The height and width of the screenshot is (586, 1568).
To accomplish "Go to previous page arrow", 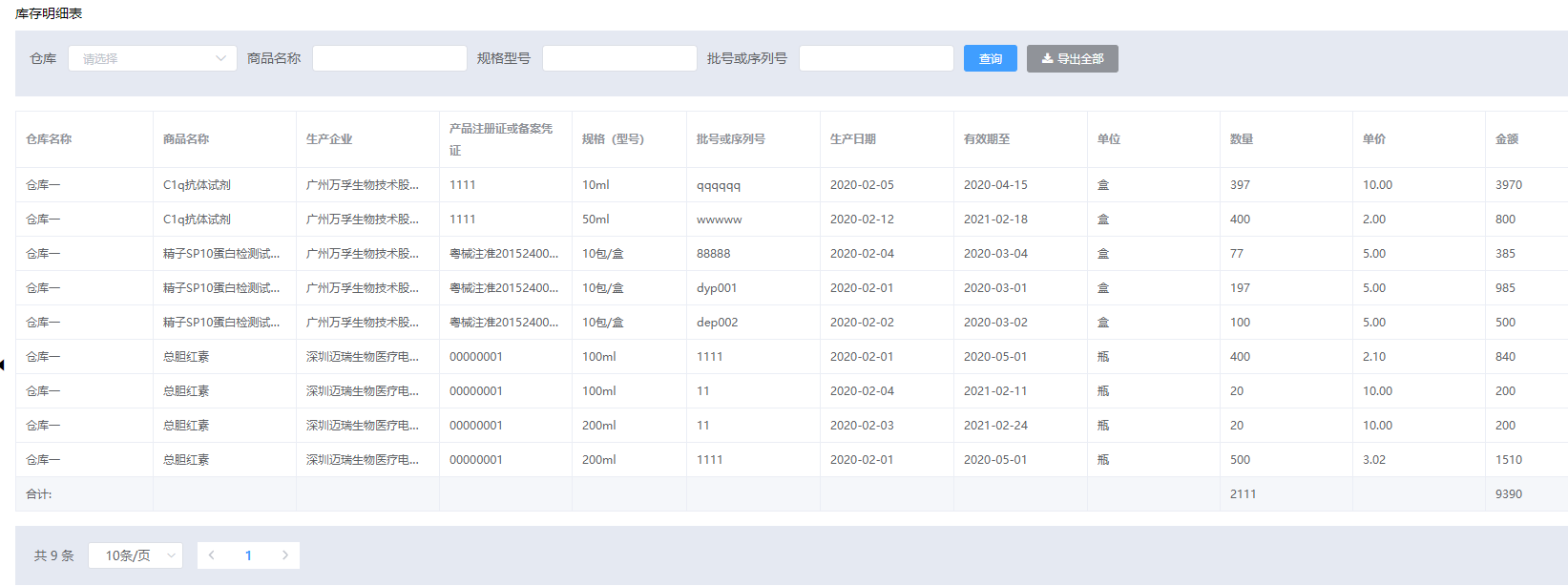I will coord(212,555).
